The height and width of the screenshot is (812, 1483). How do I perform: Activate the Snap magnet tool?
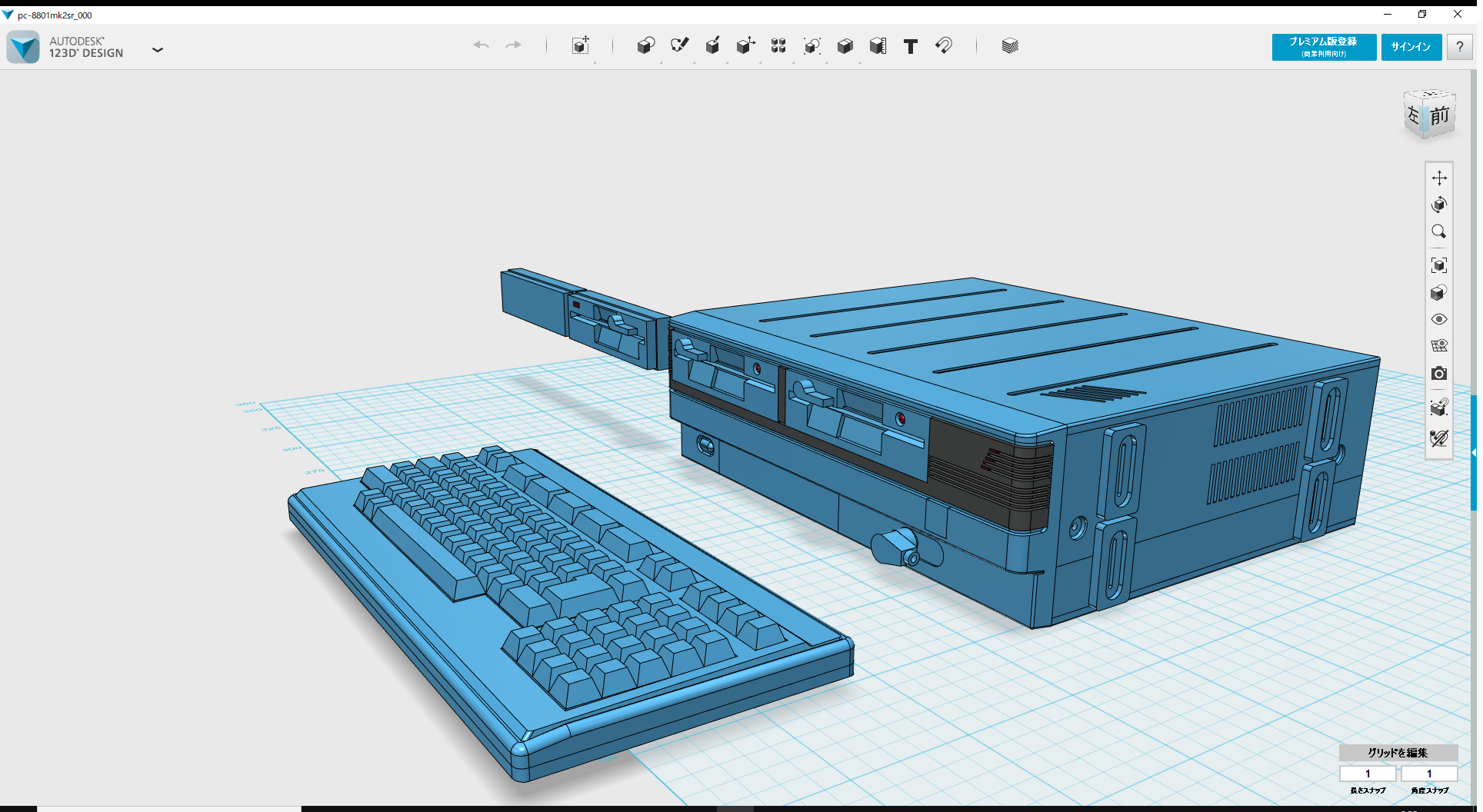944,46
